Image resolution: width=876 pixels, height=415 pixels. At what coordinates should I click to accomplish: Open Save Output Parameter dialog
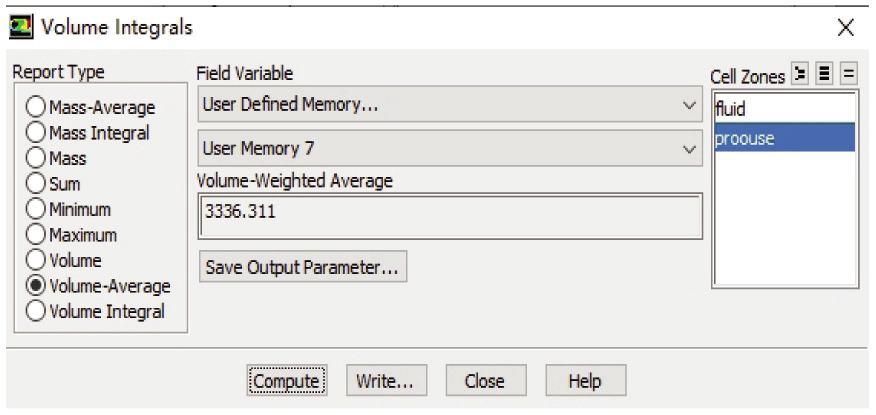(x=303, y=268)
